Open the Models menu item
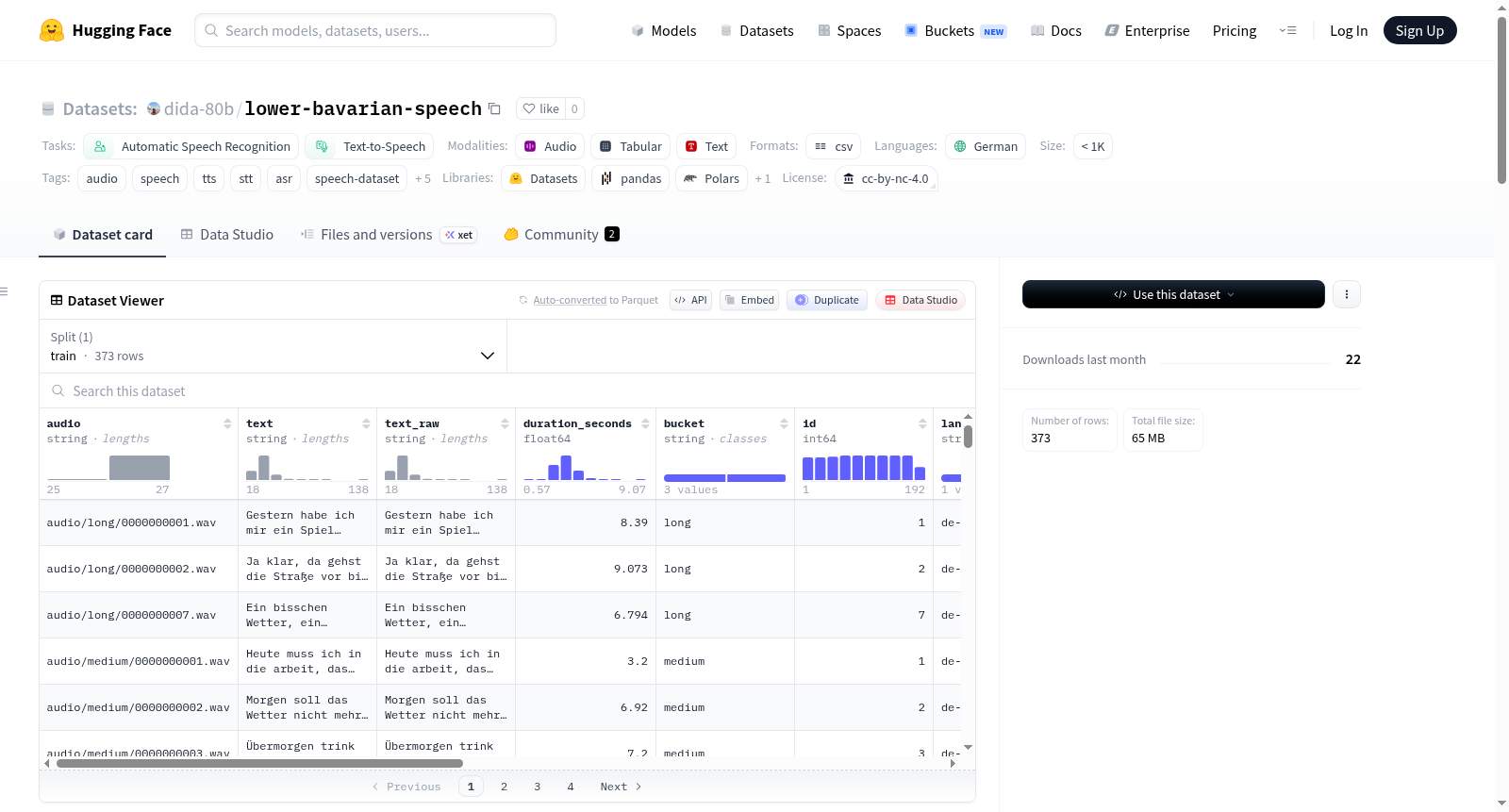The image size is (1509, 812). click(664, 30)
